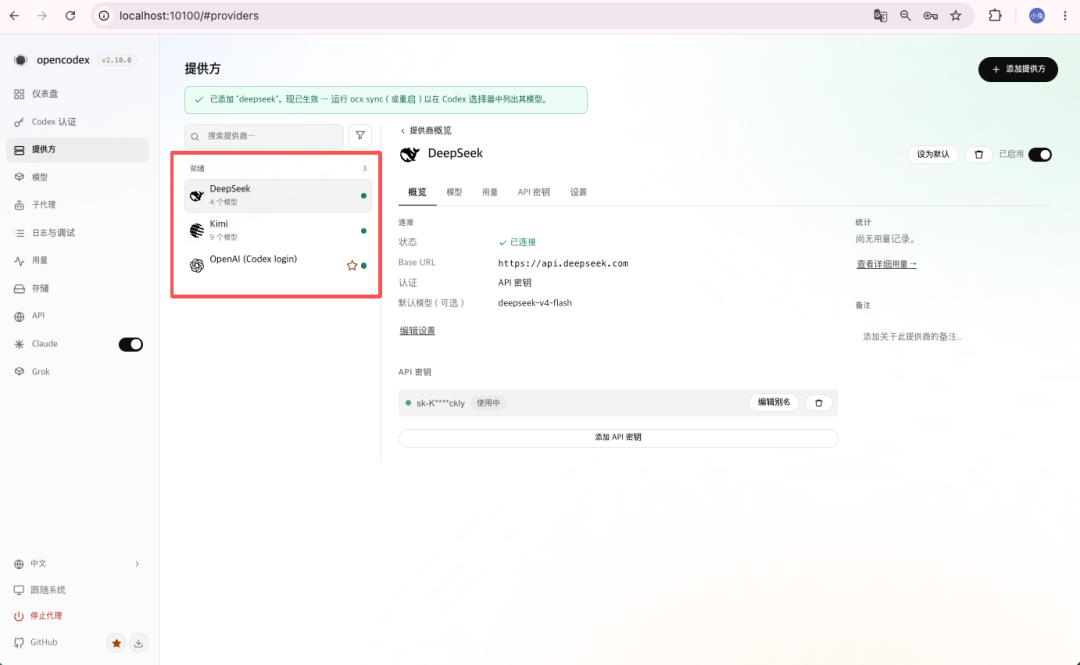The height and width of the screenshot is (665, 1080).
Task: Open 日志与调试 in the sidebar
Action: pyautogui.click(x=77, y=233)
